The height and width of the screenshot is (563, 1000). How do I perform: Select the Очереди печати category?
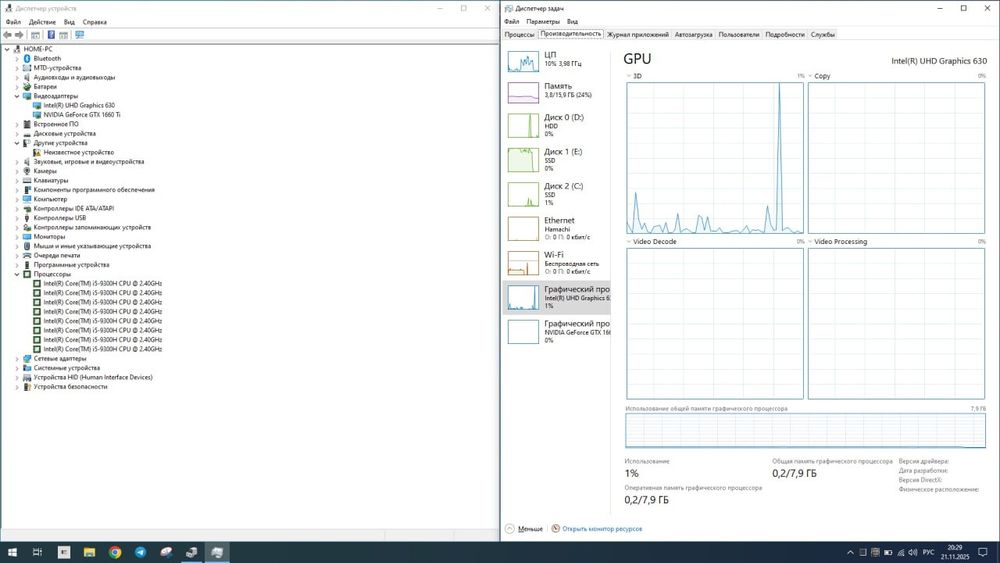tap(56, 256)
